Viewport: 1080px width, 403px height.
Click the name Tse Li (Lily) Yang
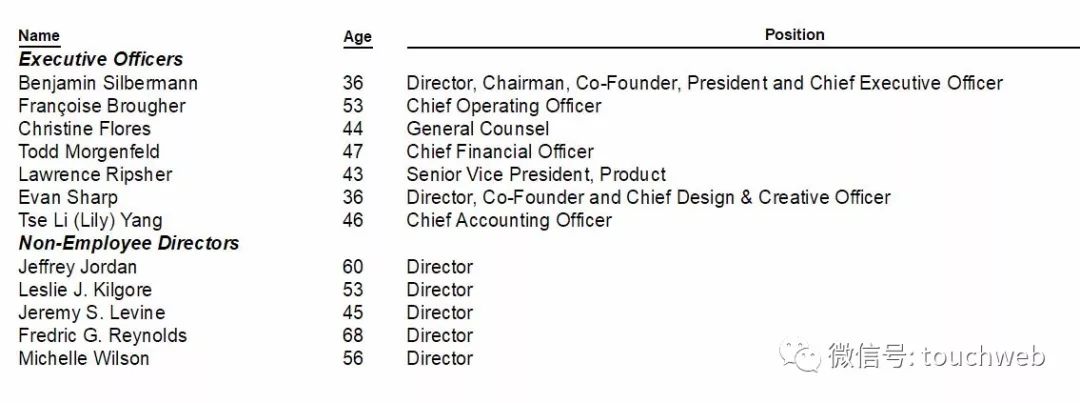(90, 220)
